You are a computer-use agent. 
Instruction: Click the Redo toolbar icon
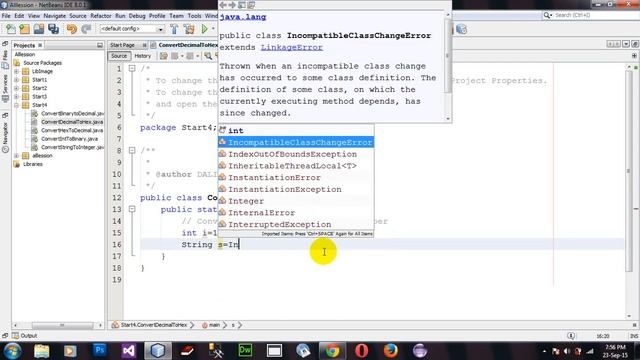(86, 29)
